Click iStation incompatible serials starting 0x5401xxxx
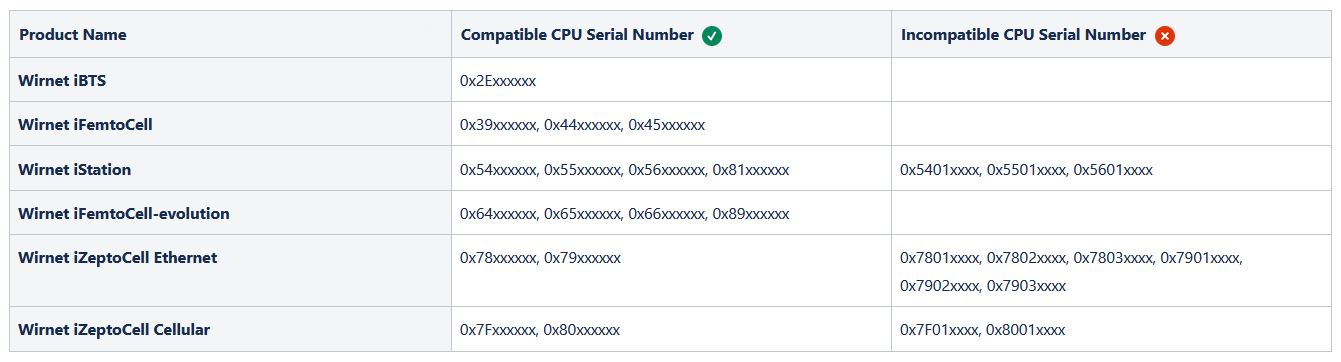 (1027, 170)
